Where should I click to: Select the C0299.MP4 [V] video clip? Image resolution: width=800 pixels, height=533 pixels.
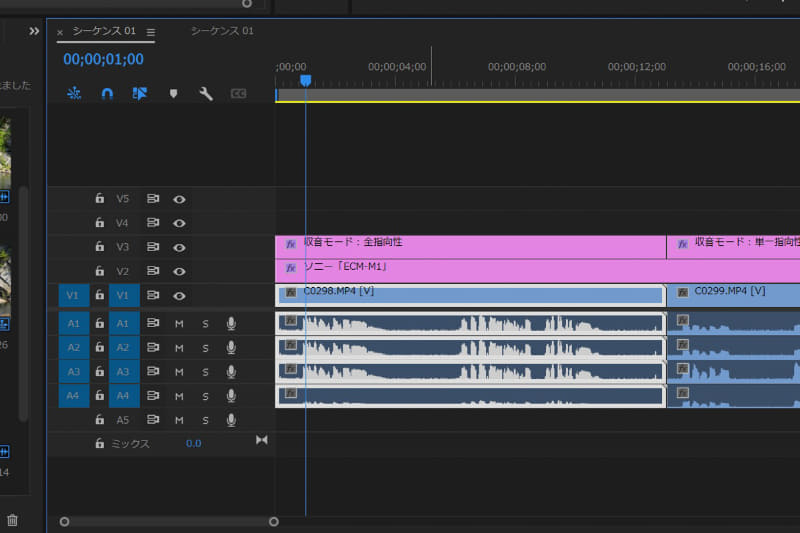pos(734,295)
